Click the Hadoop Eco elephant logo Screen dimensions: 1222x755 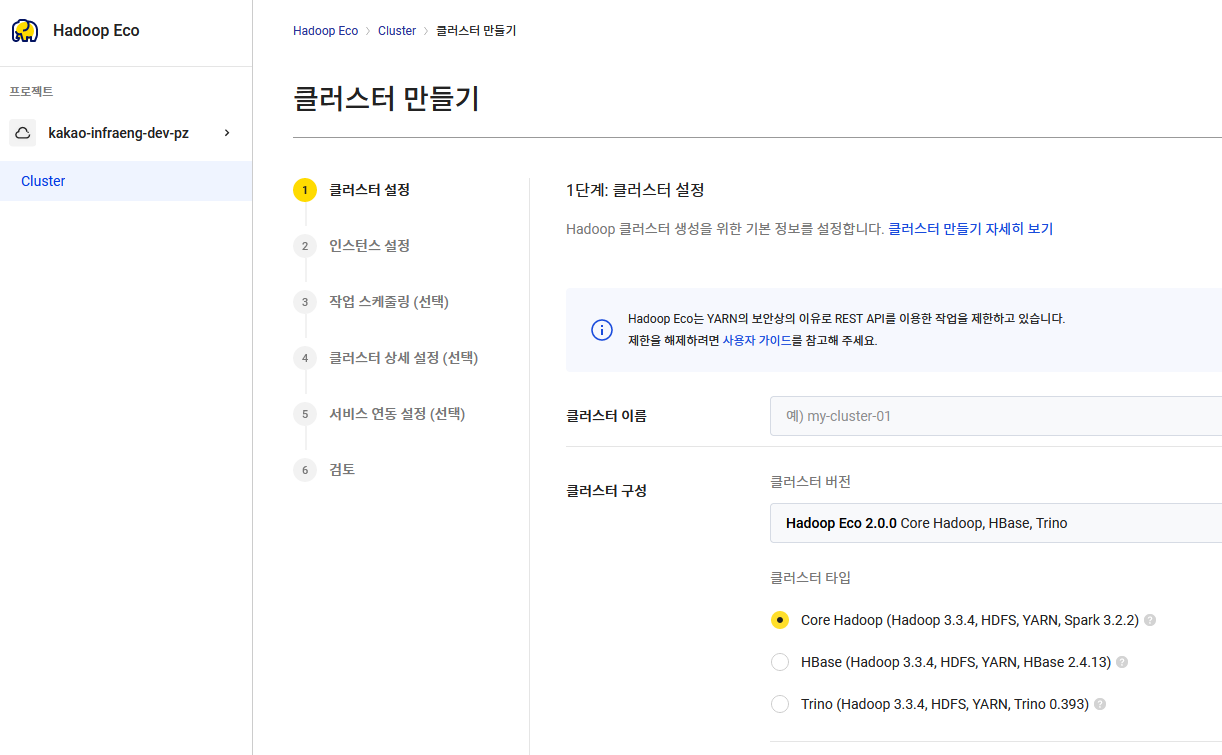(x=24, y=30)
